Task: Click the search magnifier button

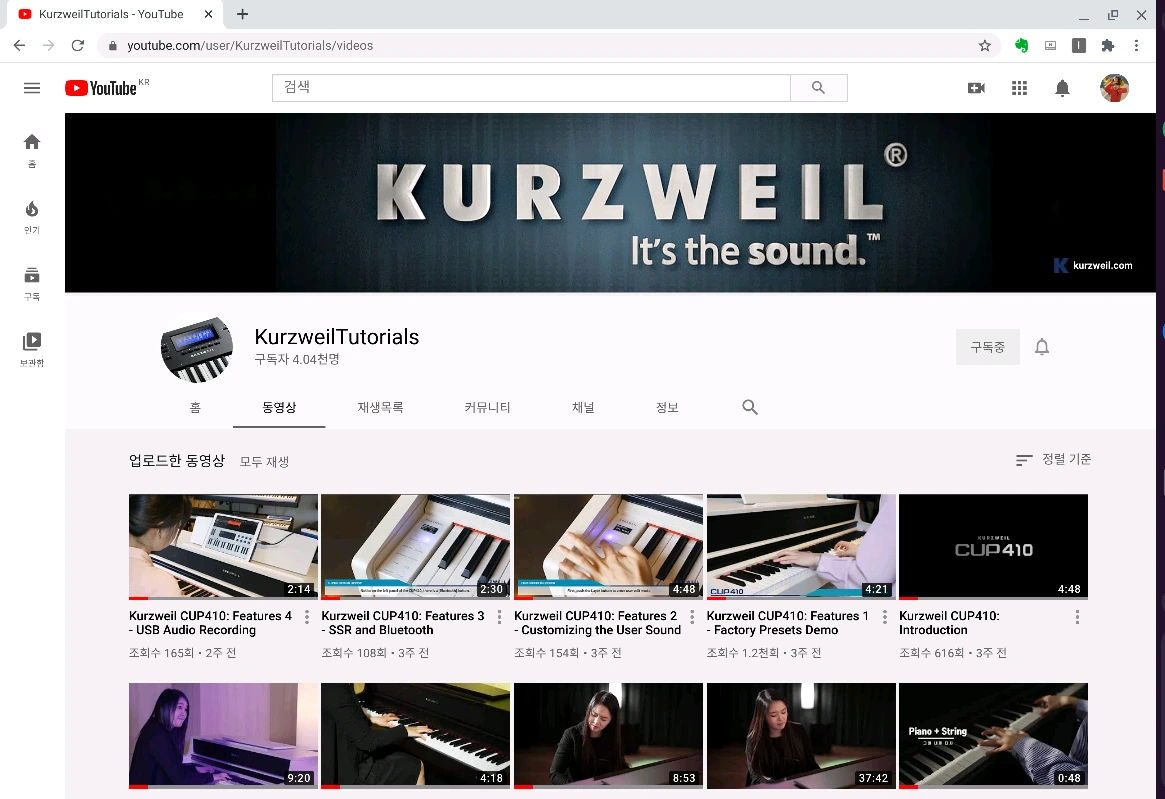Action: coord(819,88)
